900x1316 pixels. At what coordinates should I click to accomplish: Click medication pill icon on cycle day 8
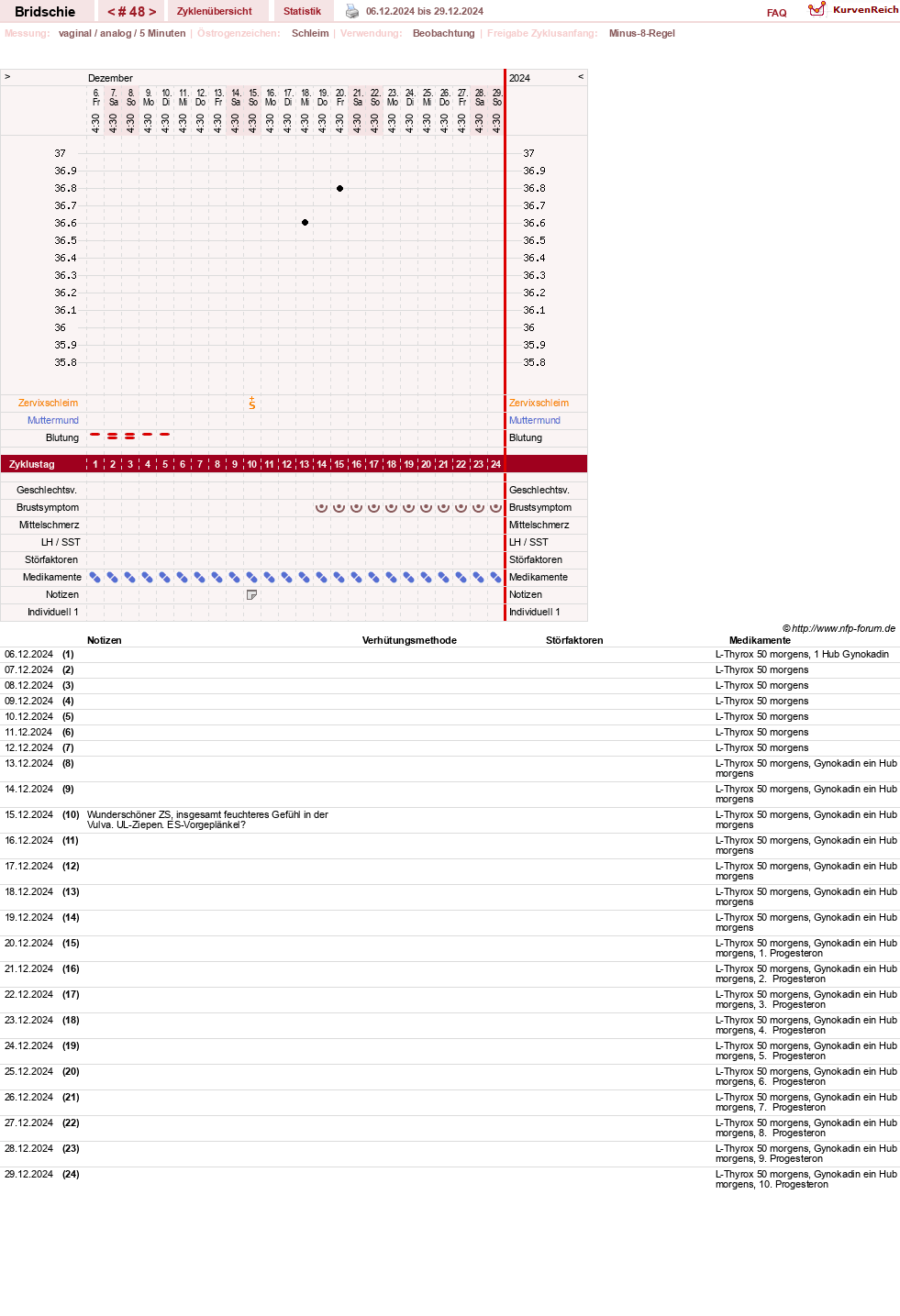pos(217,577)
